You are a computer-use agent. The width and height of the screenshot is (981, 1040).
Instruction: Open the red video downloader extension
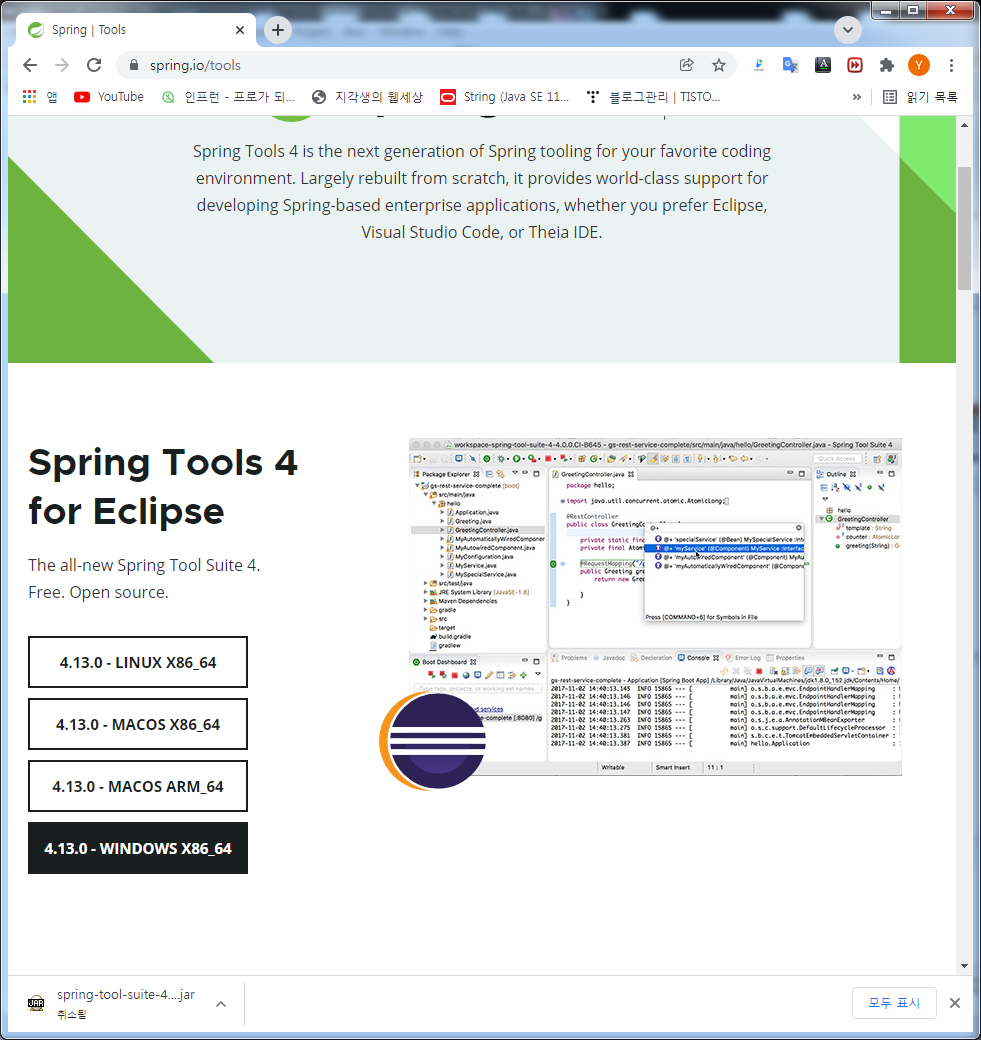tap(855, 65)
